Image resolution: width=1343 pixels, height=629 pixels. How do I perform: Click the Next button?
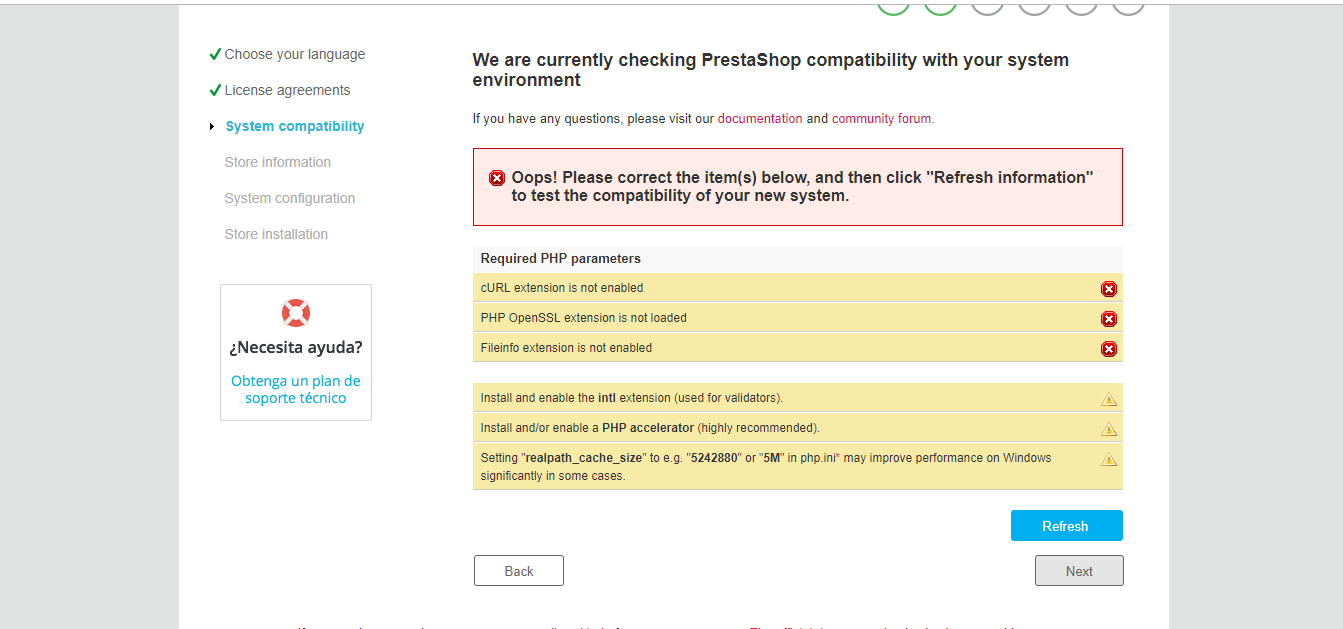(x=1079, y=571)
